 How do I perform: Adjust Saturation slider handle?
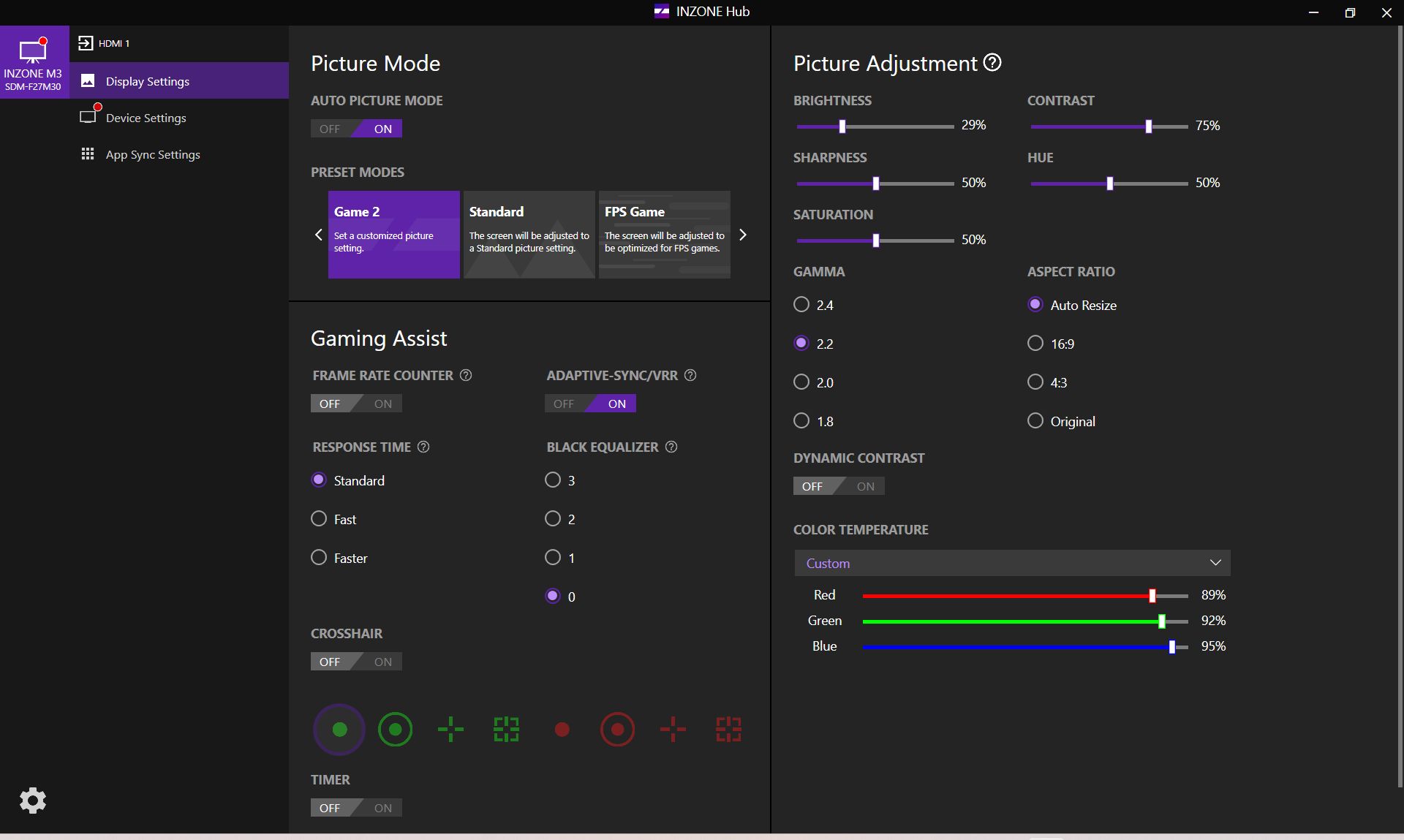[876, 241]
